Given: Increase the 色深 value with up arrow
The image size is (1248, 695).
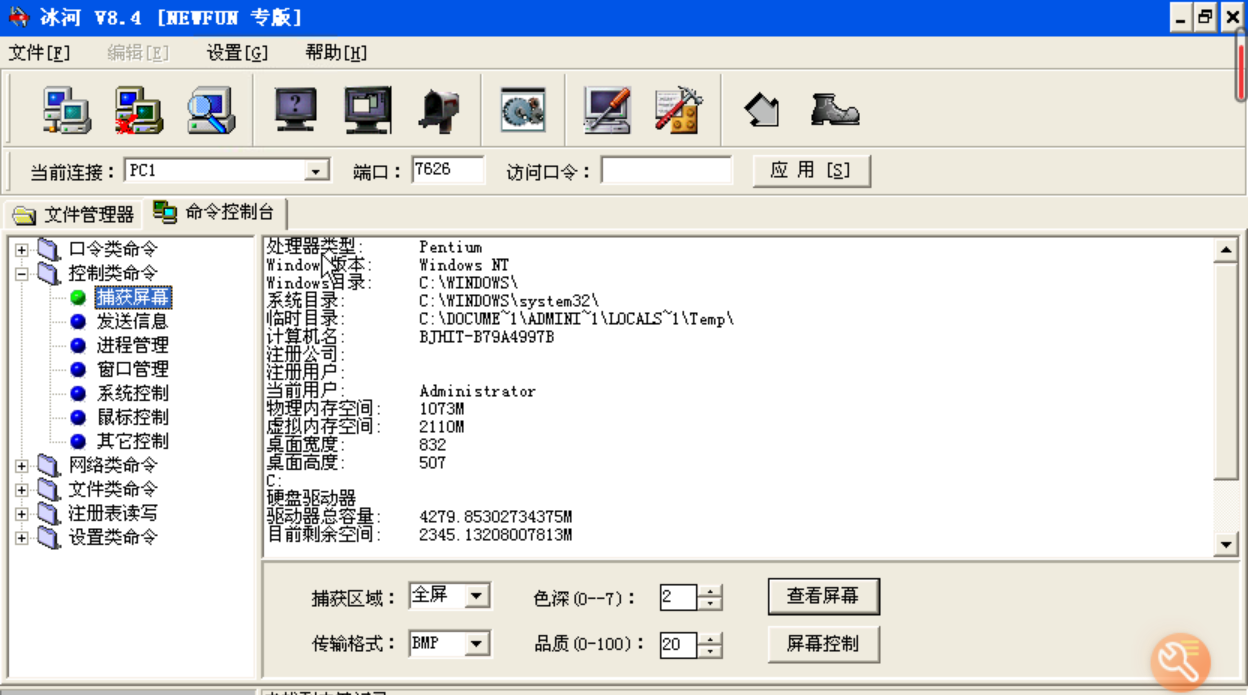Looking at the screenshot, I should click(710, 592).
